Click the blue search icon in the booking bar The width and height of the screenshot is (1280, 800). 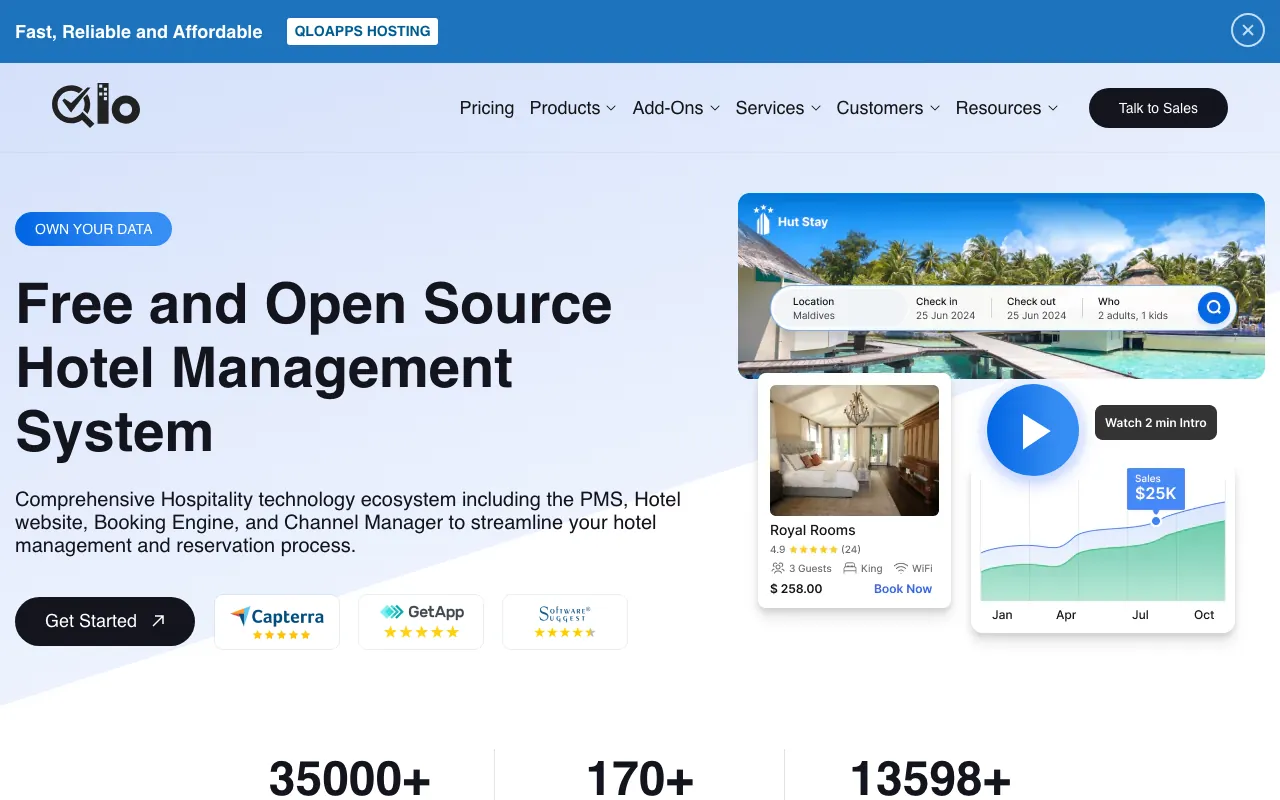pyautogui.click(x=1213, y=308)
